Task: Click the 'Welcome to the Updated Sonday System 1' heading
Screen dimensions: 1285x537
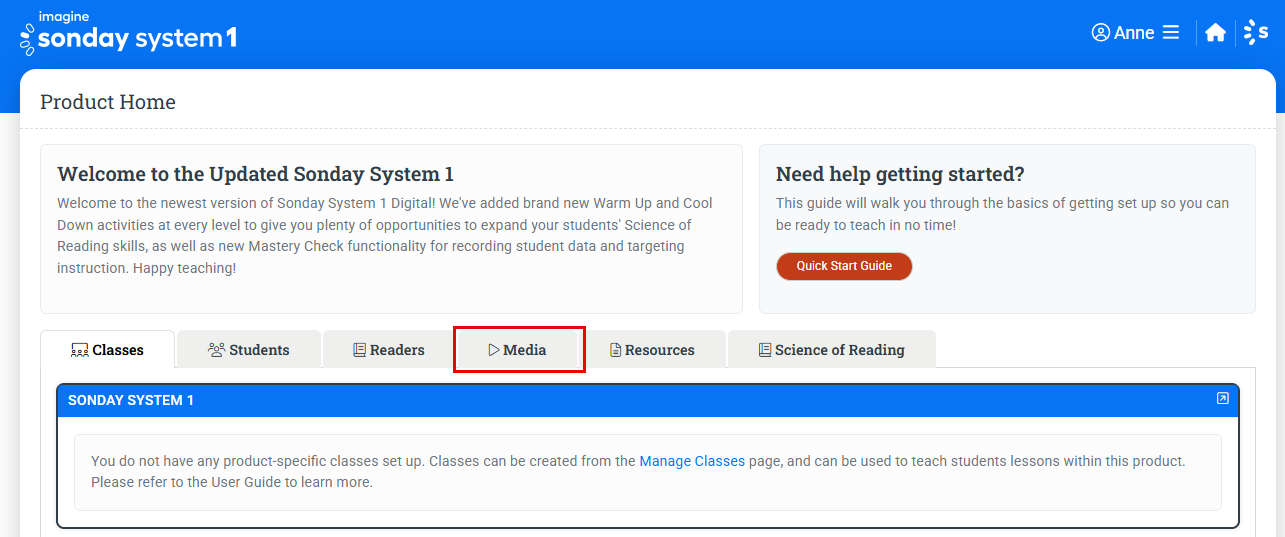Action: pos(256,174)
